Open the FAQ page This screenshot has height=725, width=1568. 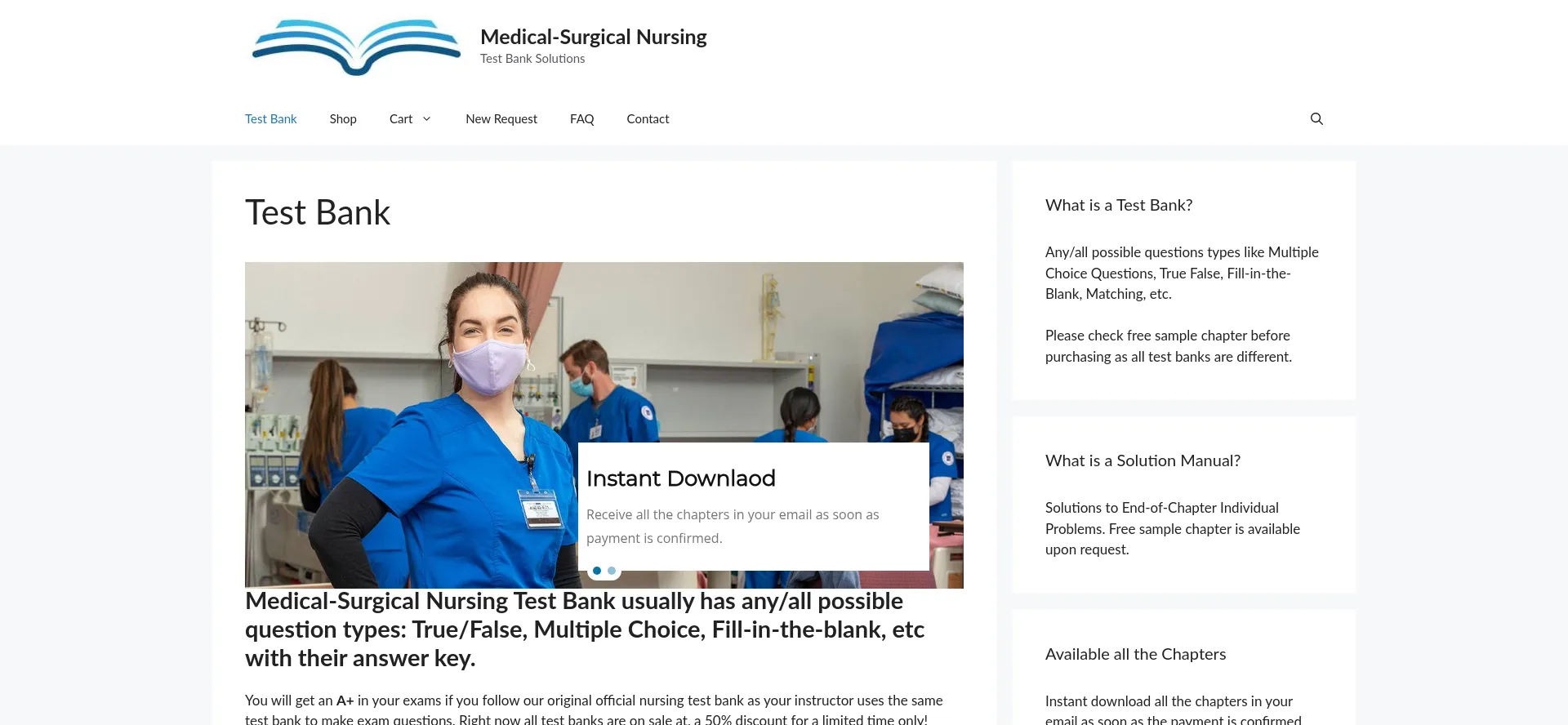[582, 119]
